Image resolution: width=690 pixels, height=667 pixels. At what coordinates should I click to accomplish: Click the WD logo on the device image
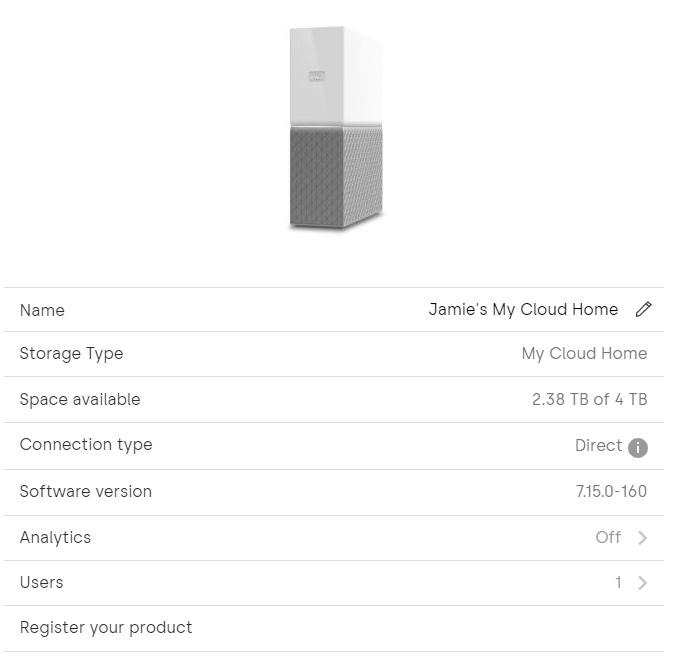[x=317, y=76]
